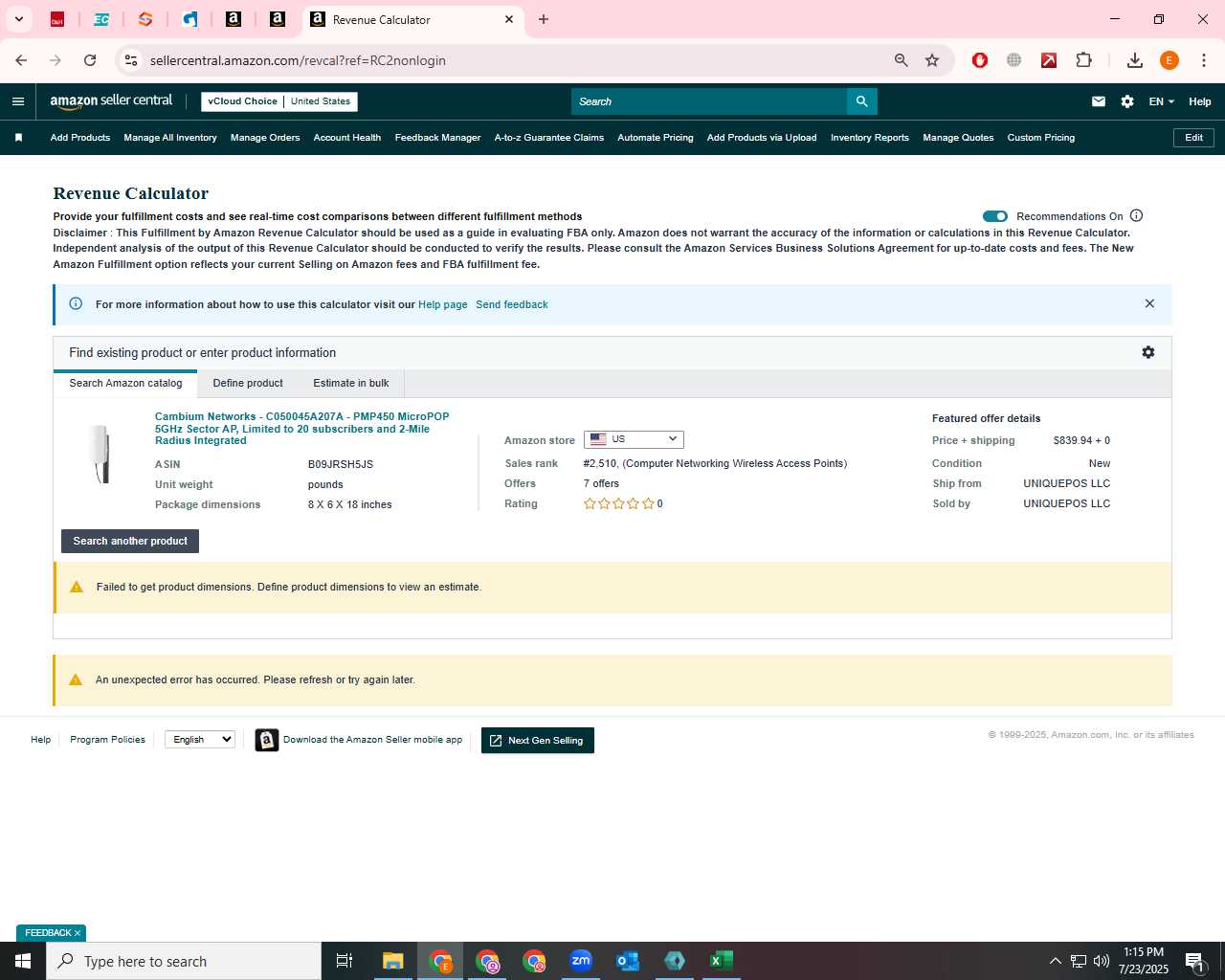Image resolution: width=1225 pixels, height=980 pixels.
Task: Dismiss the calculator help information banner
Action: pos(1149,303)
